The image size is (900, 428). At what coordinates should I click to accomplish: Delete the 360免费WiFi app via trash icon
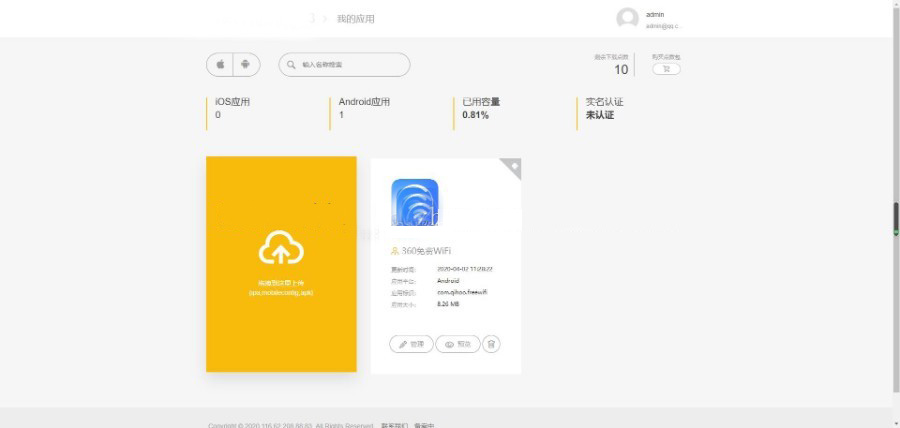pyautogui.click(x=491, y=344)
